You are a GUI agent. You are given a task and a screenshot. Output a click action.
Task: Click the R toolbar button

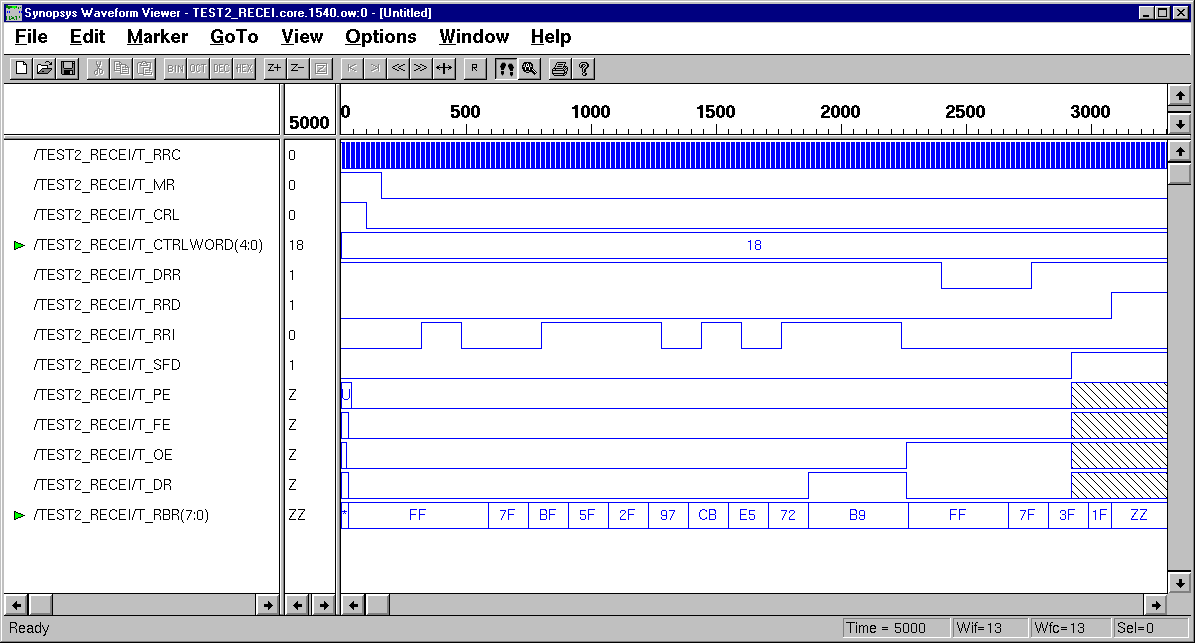pyautogui.click(x=475, y=69)
